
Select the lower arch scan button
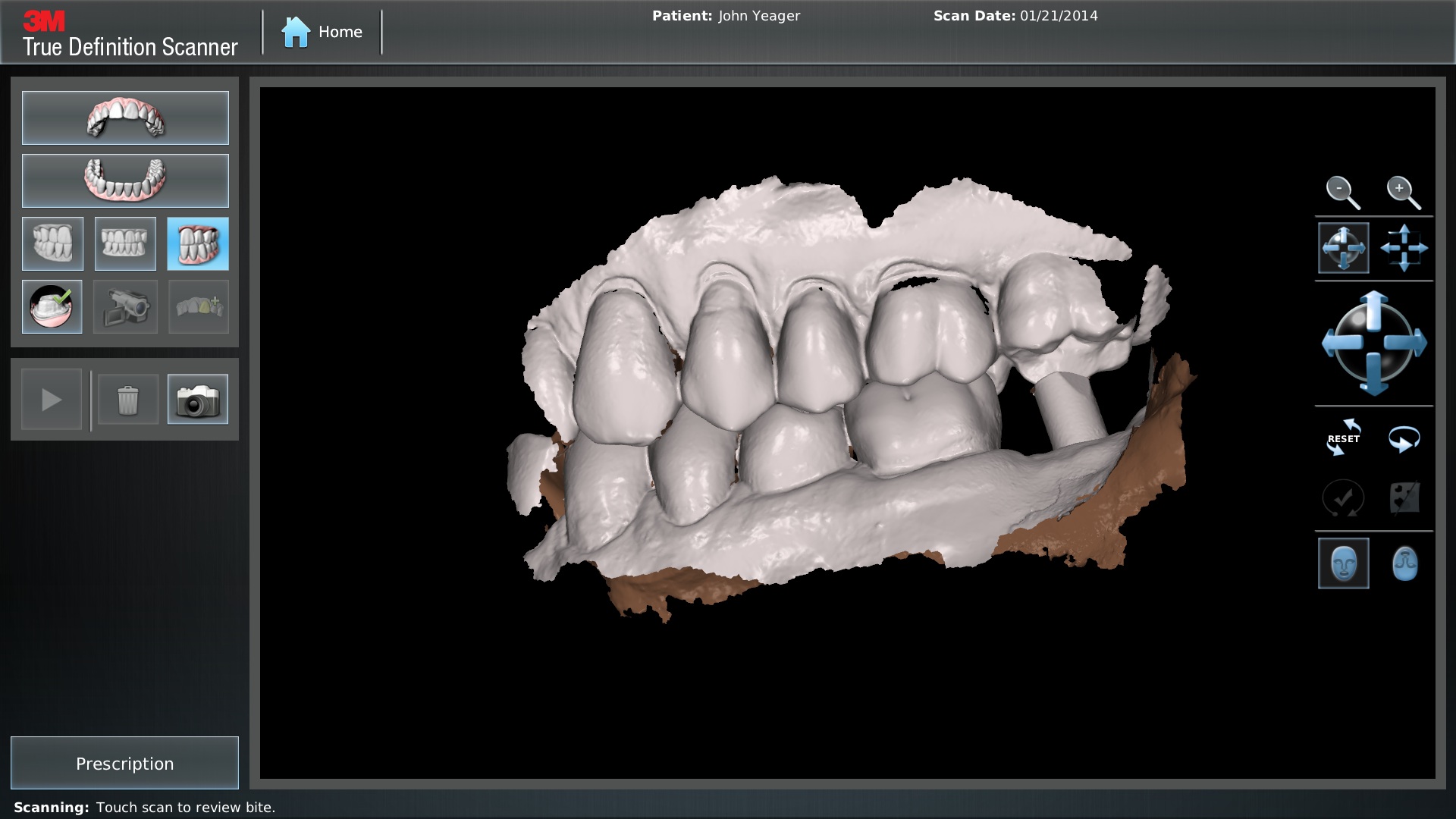tap(125, 181)
